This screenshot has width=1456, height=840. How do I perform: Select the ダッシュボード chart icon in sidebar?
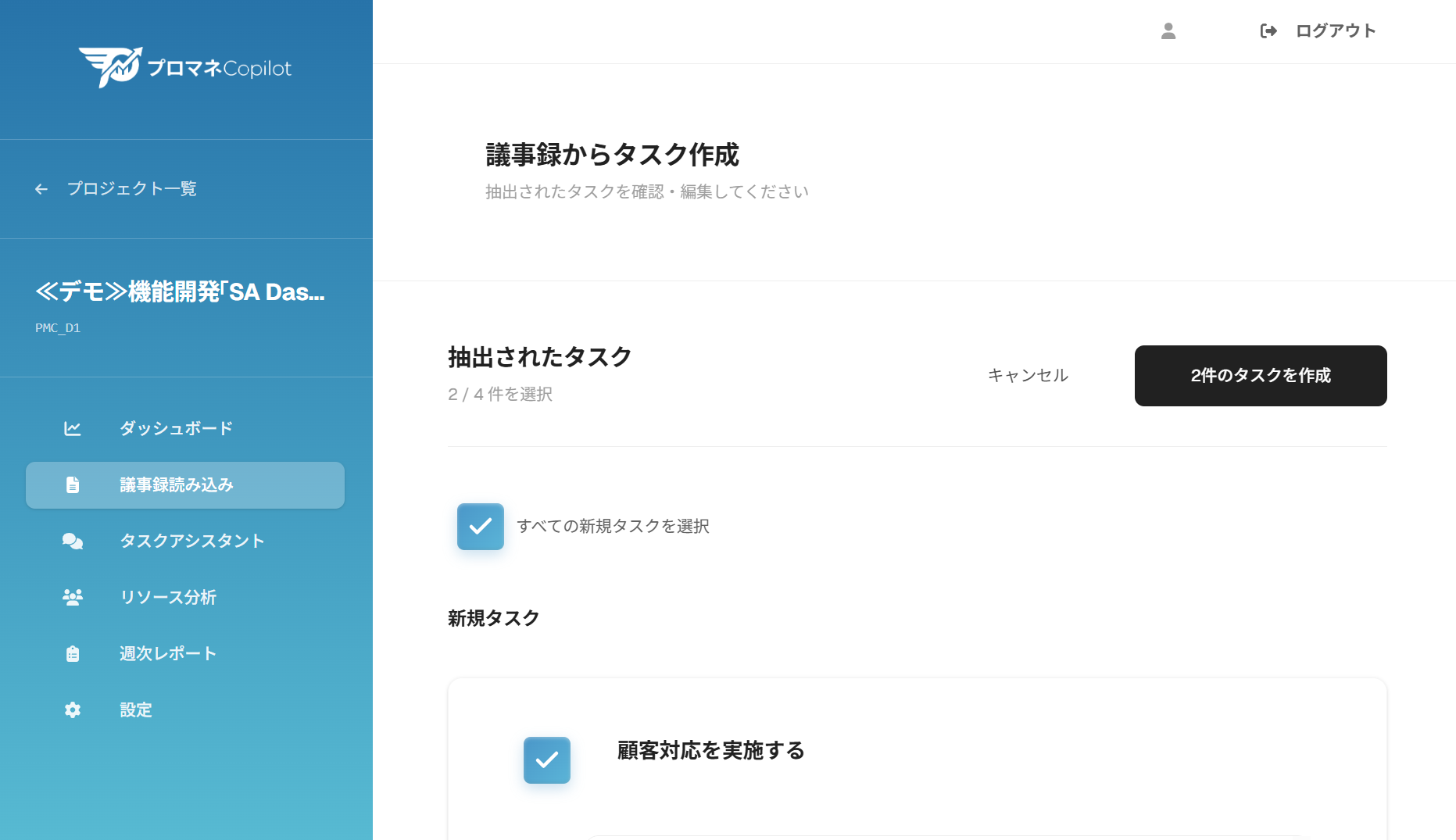pos(72,428)
